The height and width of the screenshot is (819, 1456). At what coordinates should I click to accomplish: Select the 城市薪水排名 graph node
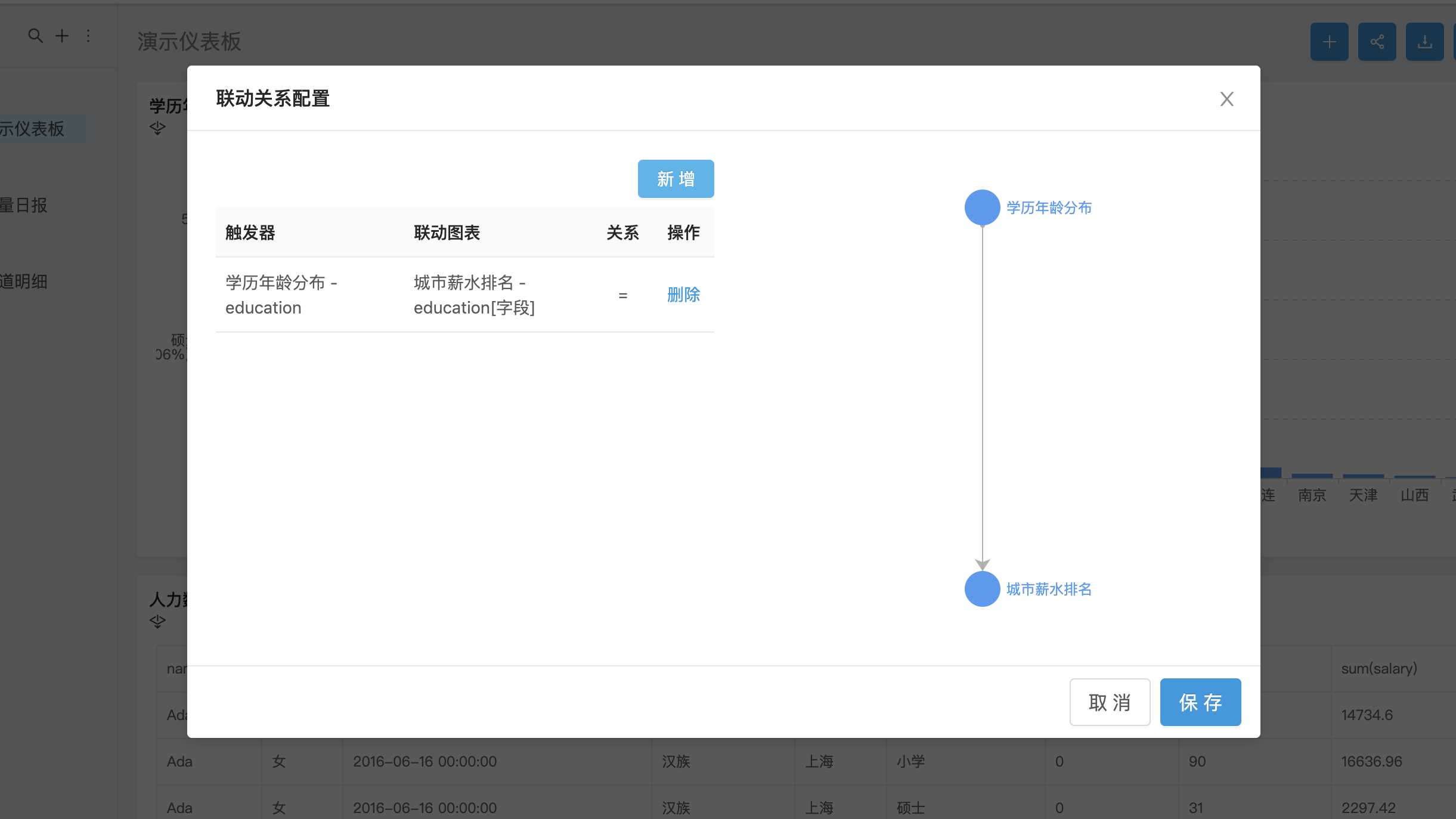[x=982, y=589]
